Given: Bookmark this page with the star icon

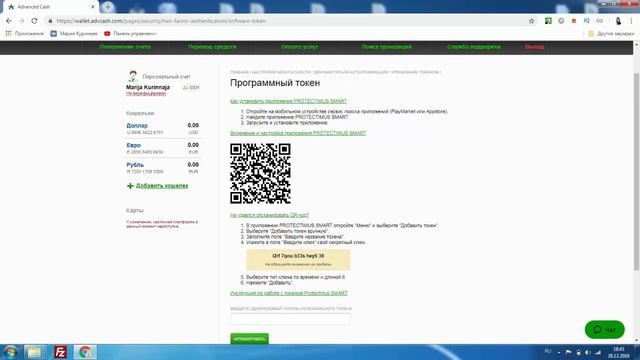Looking at the screenshot, I should (x=531, y=21).
